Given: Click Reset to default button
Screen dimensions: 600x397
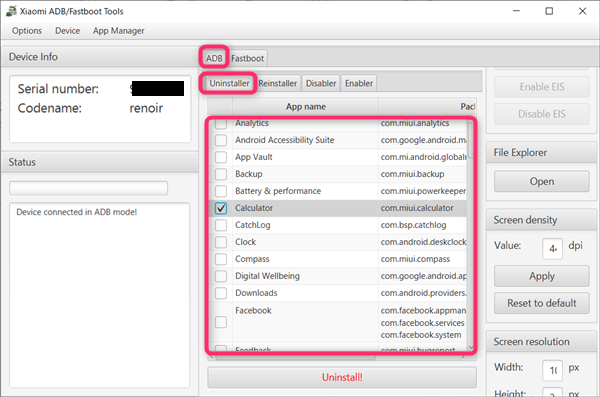Looking at the screenshot, I should tap(541, 303).
